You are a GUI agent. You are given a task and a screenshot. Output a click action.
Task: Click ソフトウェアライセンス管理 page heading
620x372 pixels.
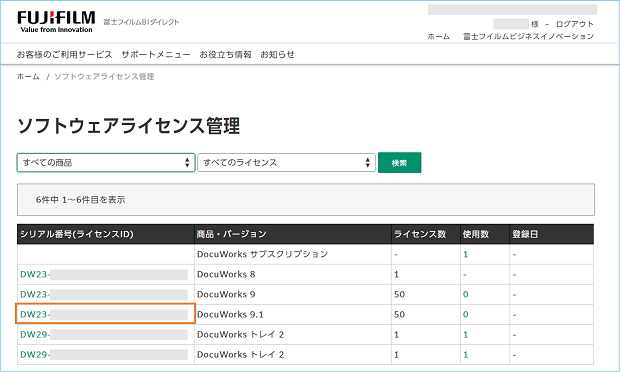pyautogui.click(x=129, y=126)
